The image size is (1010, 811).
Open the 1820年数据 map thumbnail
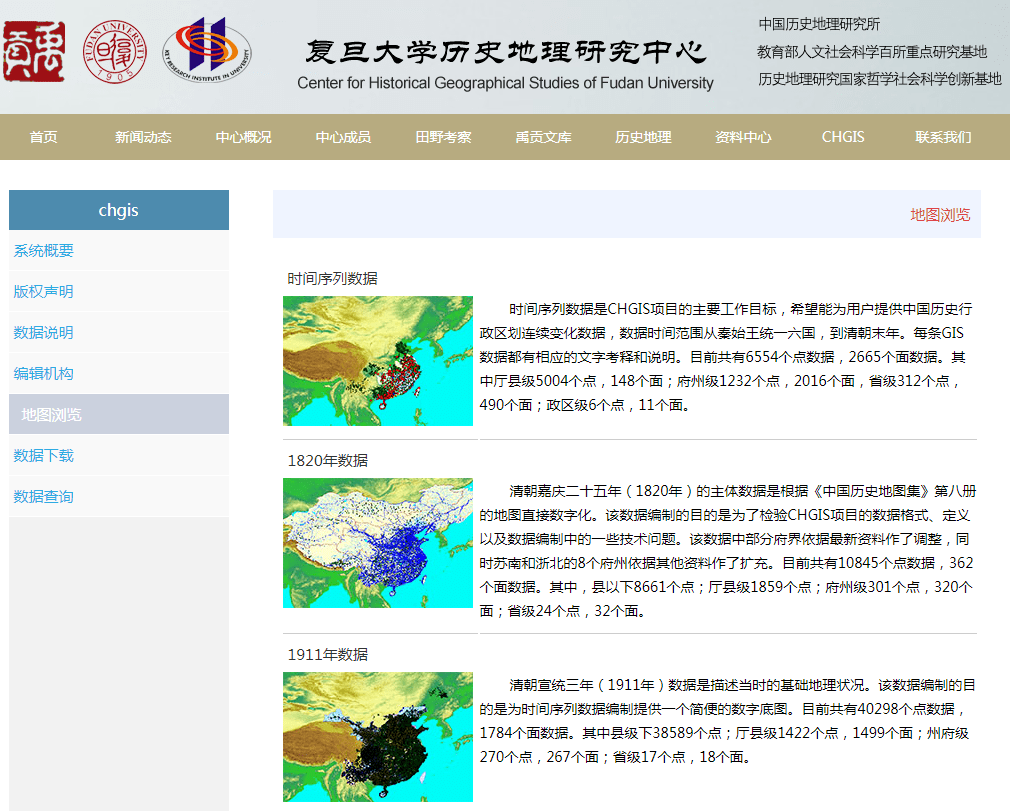coord(377,543)
